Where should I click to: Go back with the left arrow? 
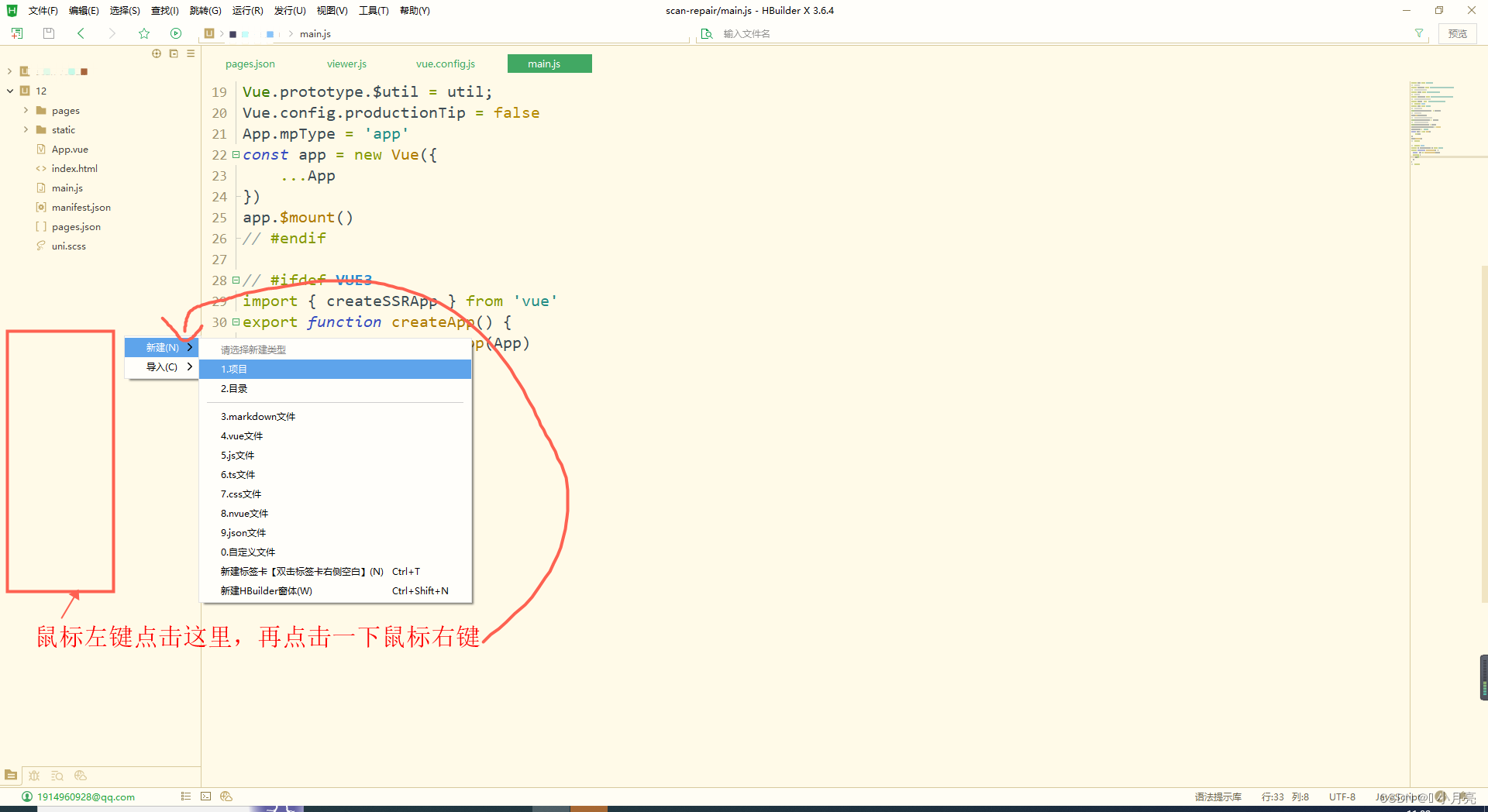[x=81, y=33]
